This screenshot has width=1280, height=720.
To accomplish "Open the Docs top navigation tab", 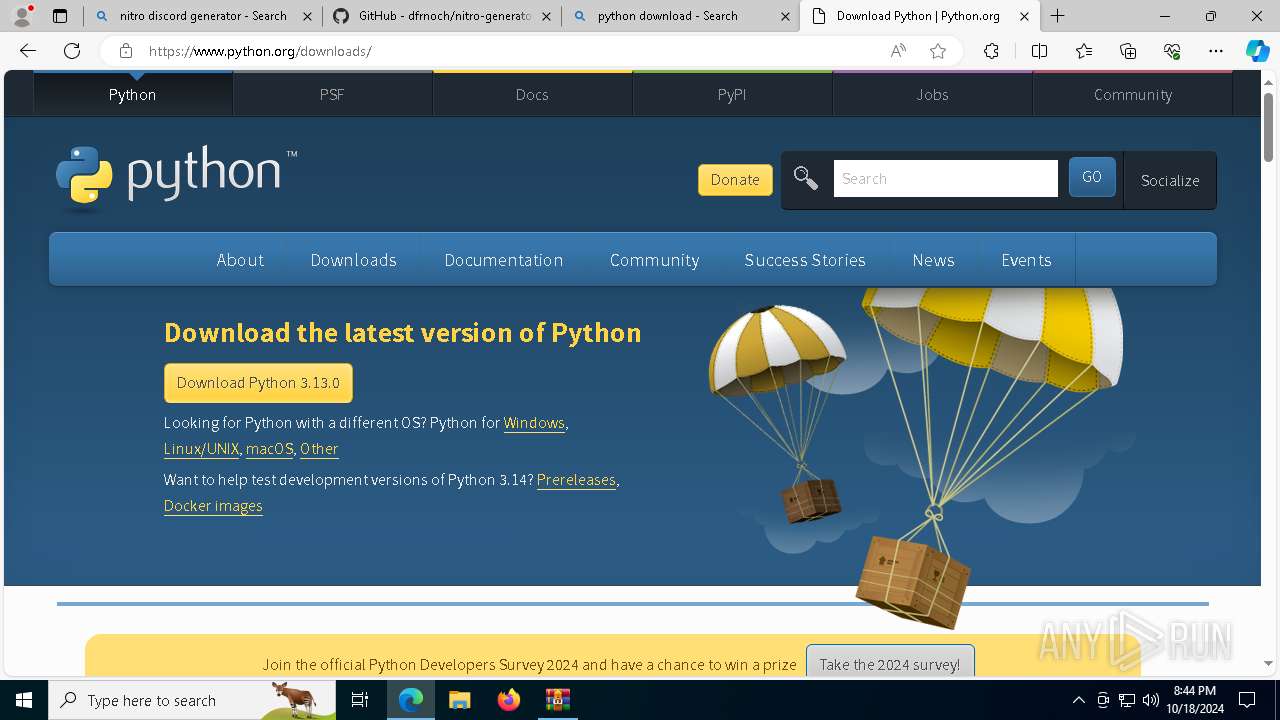I will pyautogui.click(x=532, y=94).
